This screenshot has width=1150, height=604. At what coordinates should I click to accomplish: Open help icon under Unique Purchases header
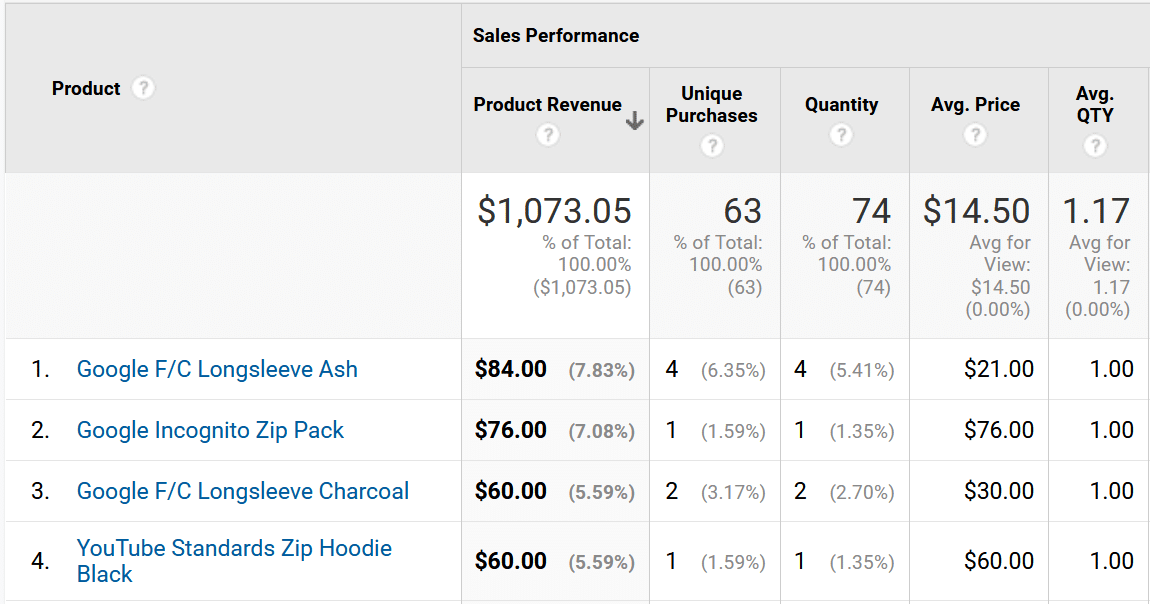pos(711,146)
